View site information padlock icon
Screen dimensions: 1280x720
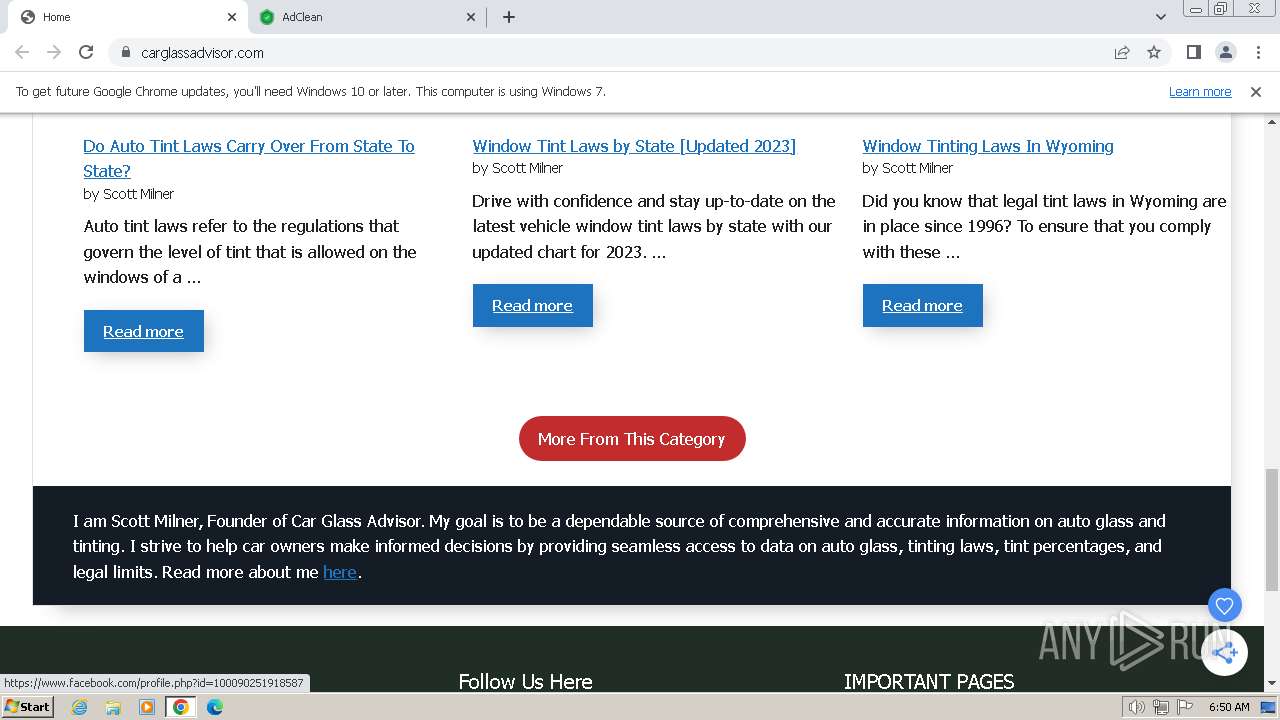pyautogui.click(x=125, y=52)
